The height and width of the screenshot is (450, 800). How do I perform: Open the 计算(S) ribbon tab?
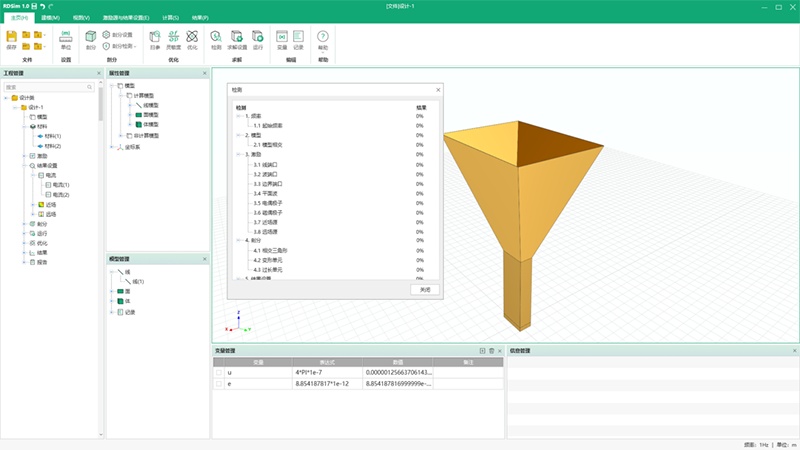[171, 18]
